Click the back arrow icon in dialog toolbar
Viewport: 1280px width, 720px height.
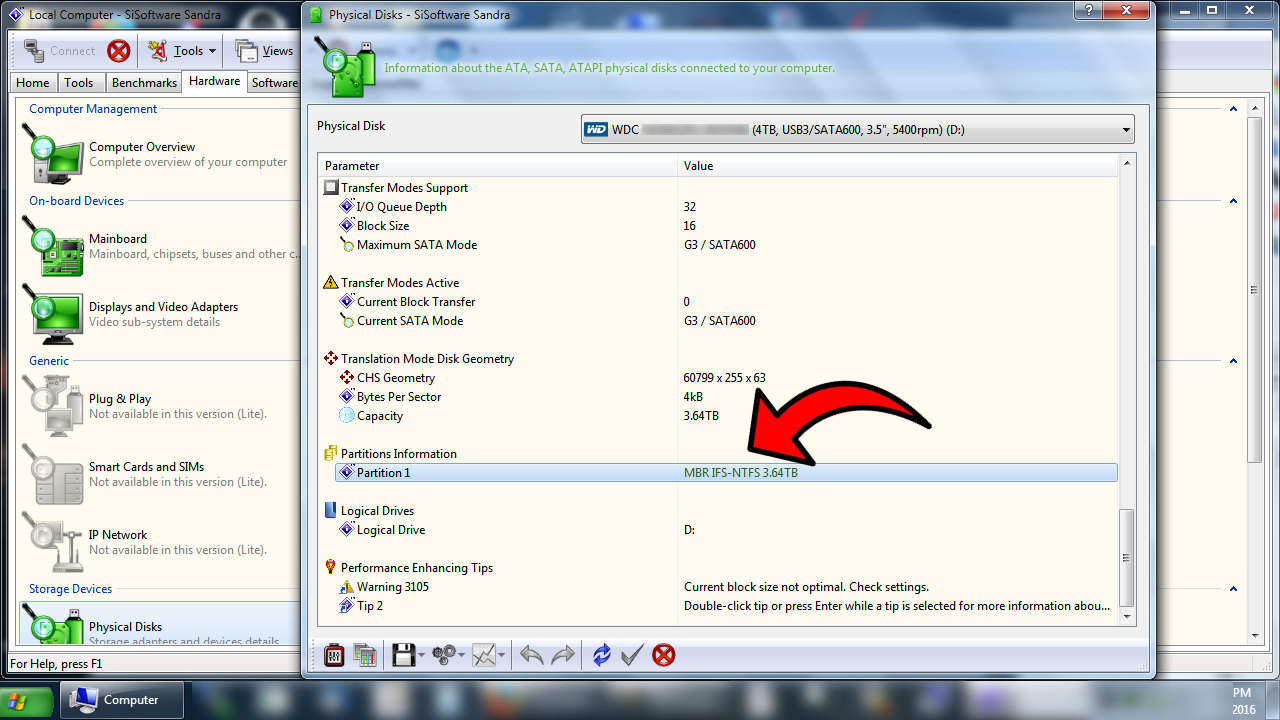coord(532,655)
